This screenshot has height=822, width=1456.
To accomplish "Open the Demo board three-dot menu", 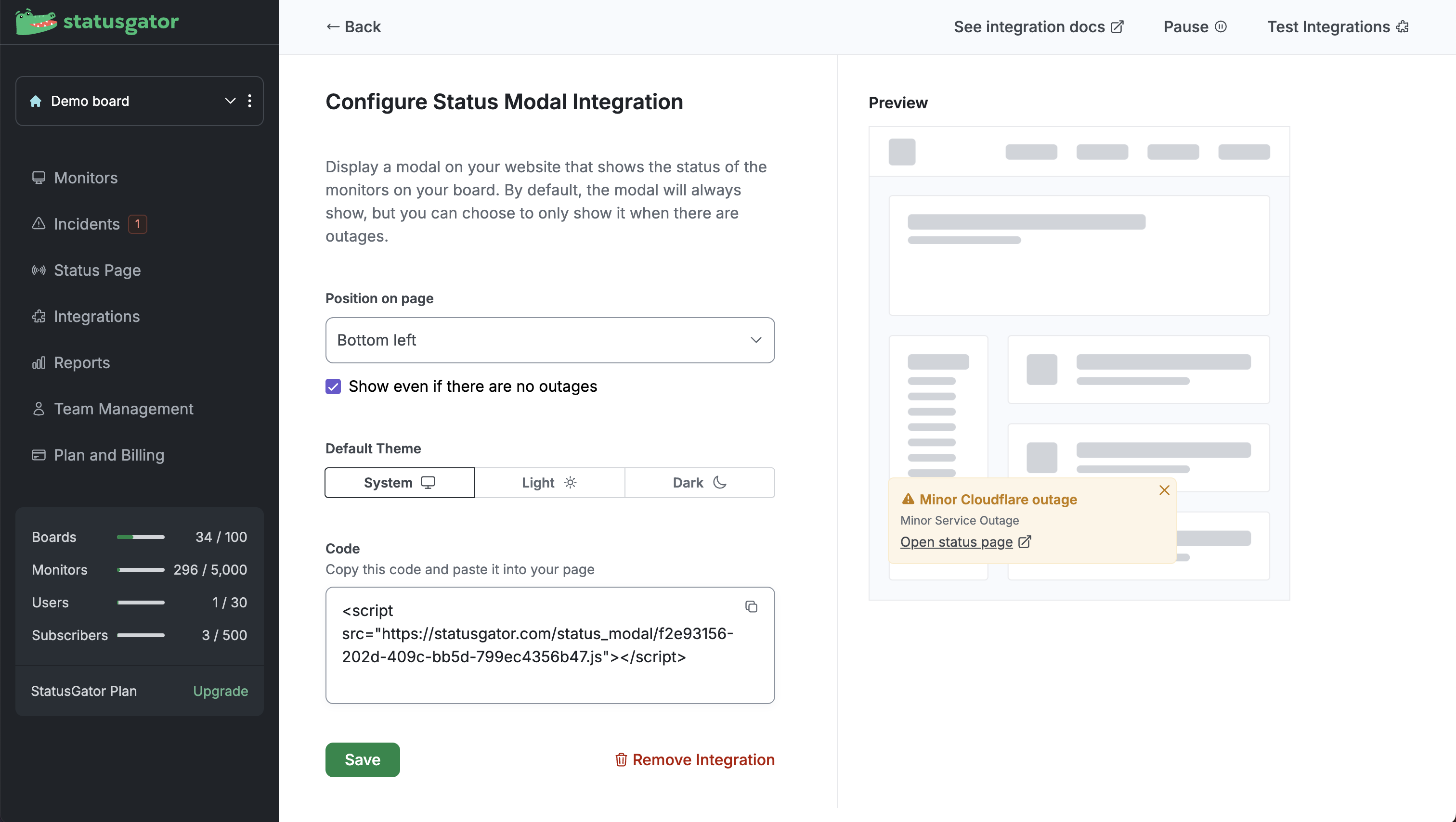I will point(250,101).
